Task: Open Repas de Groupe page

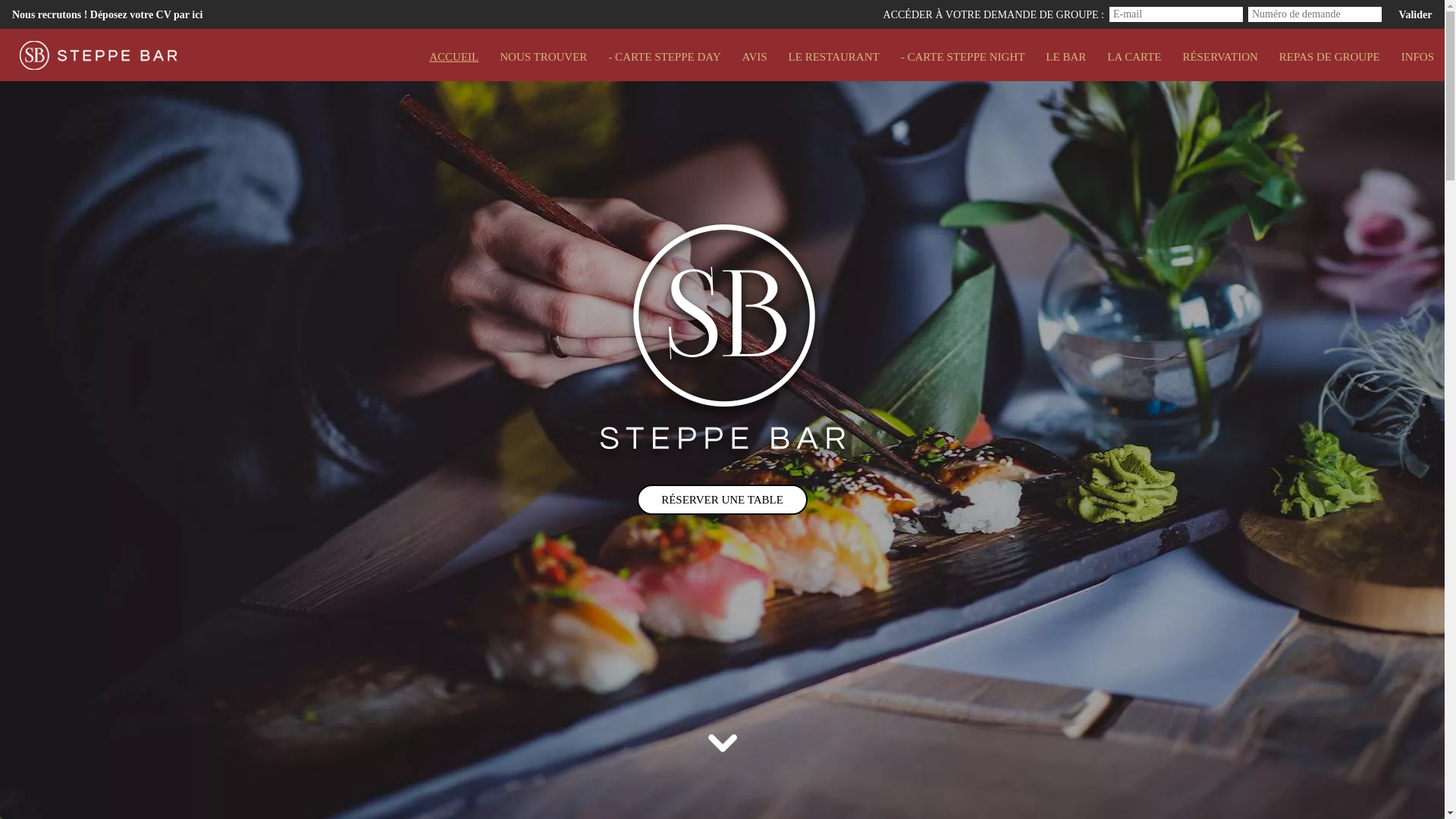Action: pyautogui.click(x=1329, y=57)
